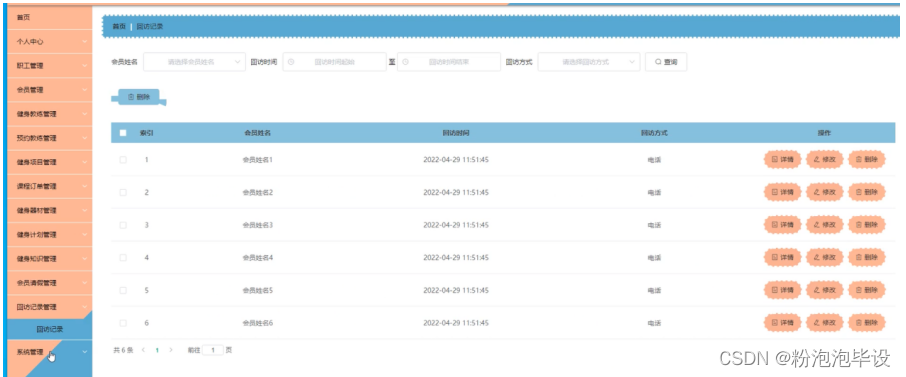The image size is (906, 377).
Task: View 详情 for 会员姓名3
Action: 782,224
